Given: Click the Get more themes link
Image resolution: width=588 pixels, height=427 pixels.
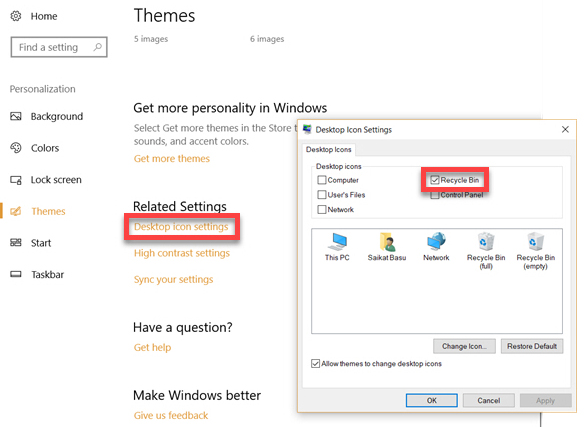Looking at the screenshot, I should pyautogui.click(x=172, y=159).
